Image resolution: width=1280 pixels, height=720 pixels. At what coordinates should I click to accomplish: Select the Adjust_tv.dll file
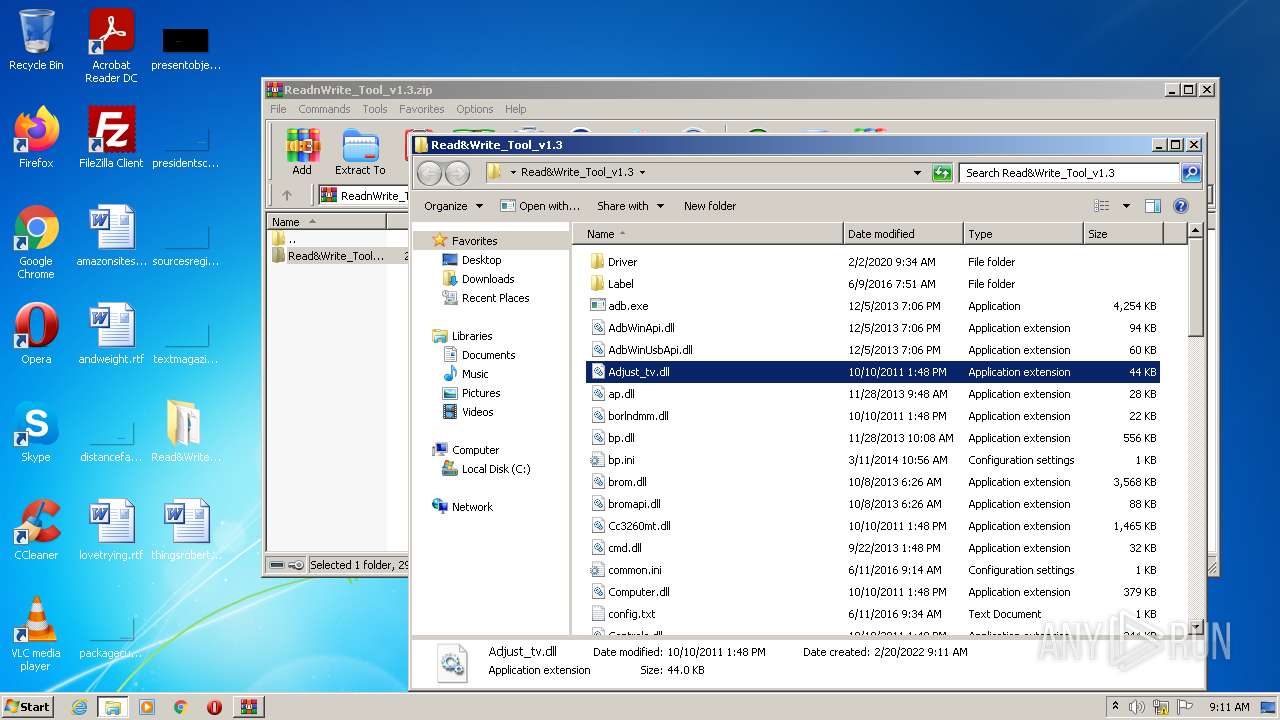click(872, 372)
